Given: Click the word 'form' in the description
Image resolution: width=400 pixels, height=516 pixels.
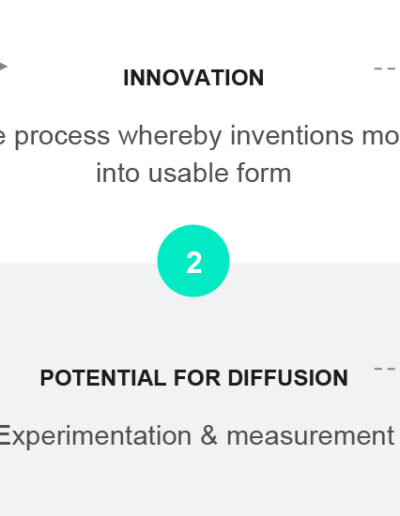Looking at the screenshot, I should 264,173.
